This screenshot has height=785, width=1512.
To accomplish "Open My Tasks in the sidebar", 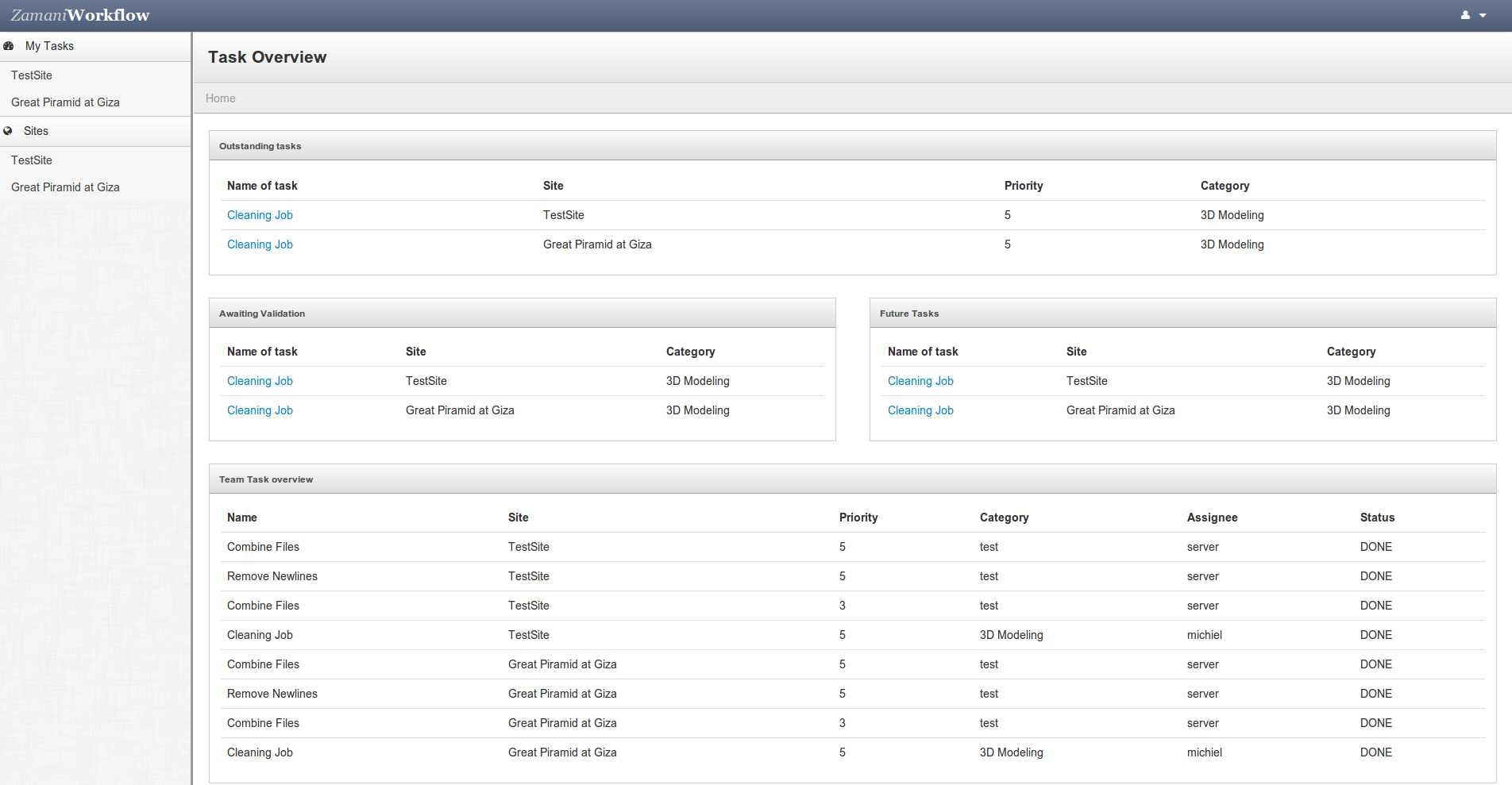I will click(49, 46).
